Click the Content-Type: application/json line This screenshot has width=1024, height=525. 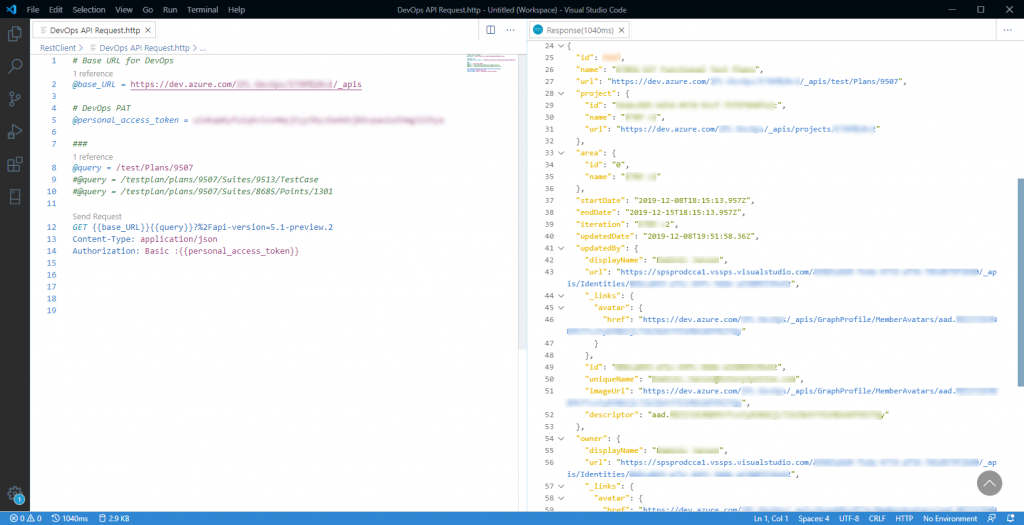click(x=145, y=239)
